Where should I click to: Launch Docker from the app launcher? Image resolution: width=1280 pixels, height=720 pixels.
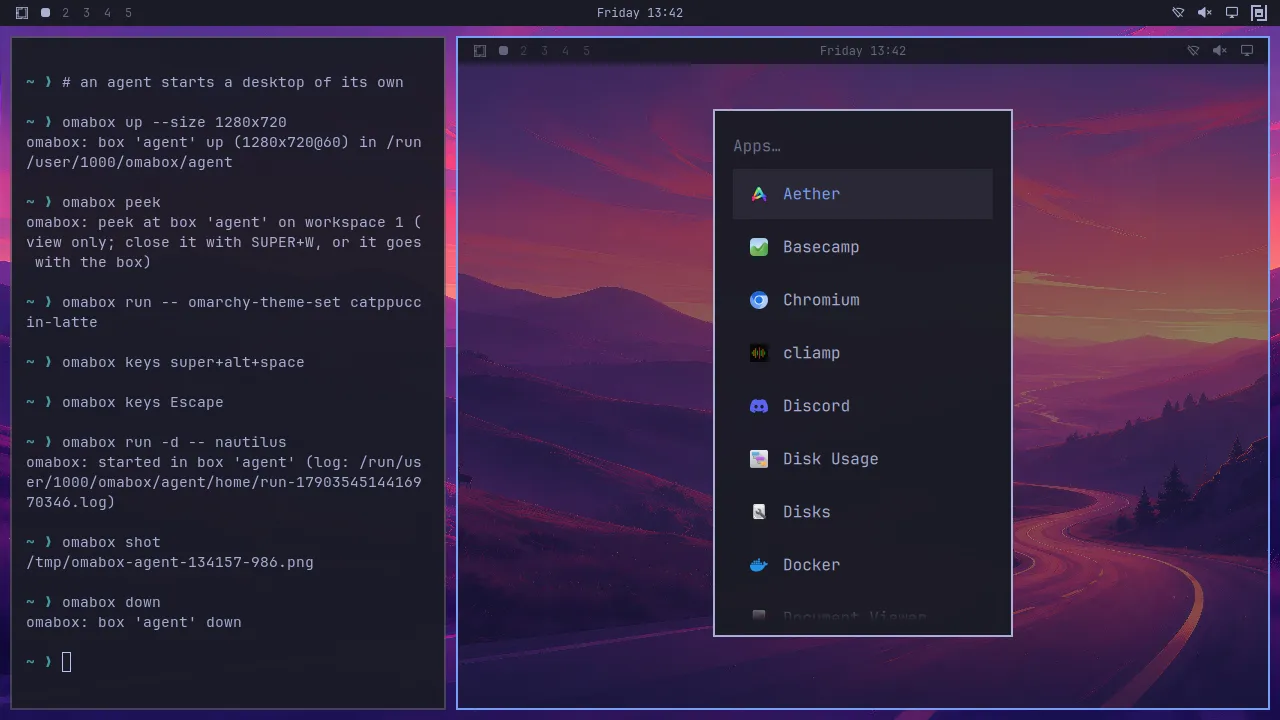(x=863, y=565)
